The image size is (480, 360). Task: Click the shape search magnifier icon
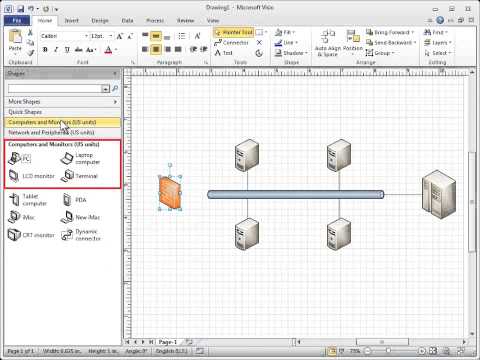pos(115,88)
